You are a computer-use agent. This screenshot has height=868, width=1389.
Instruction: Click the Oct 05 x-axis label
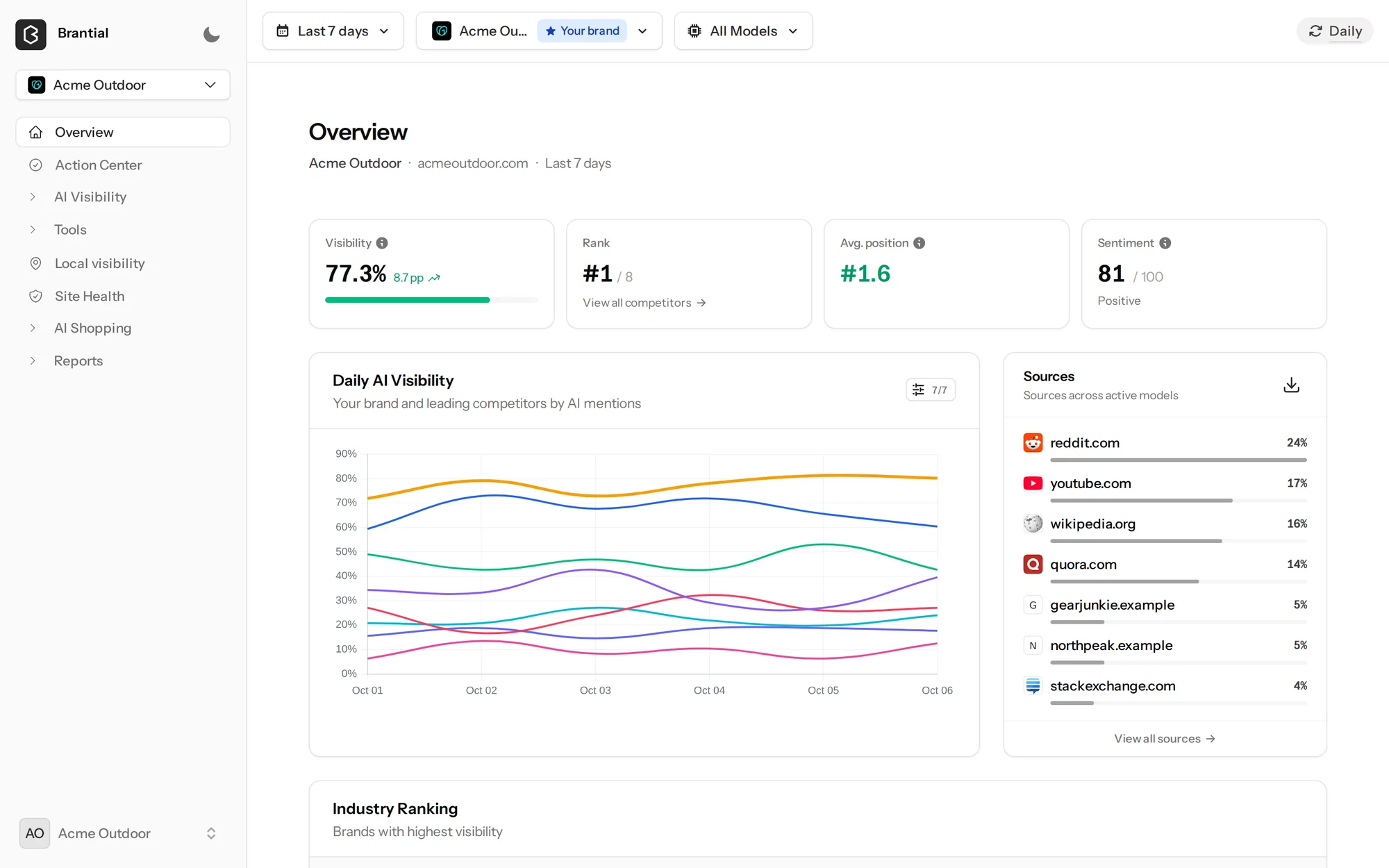(823, 690)
